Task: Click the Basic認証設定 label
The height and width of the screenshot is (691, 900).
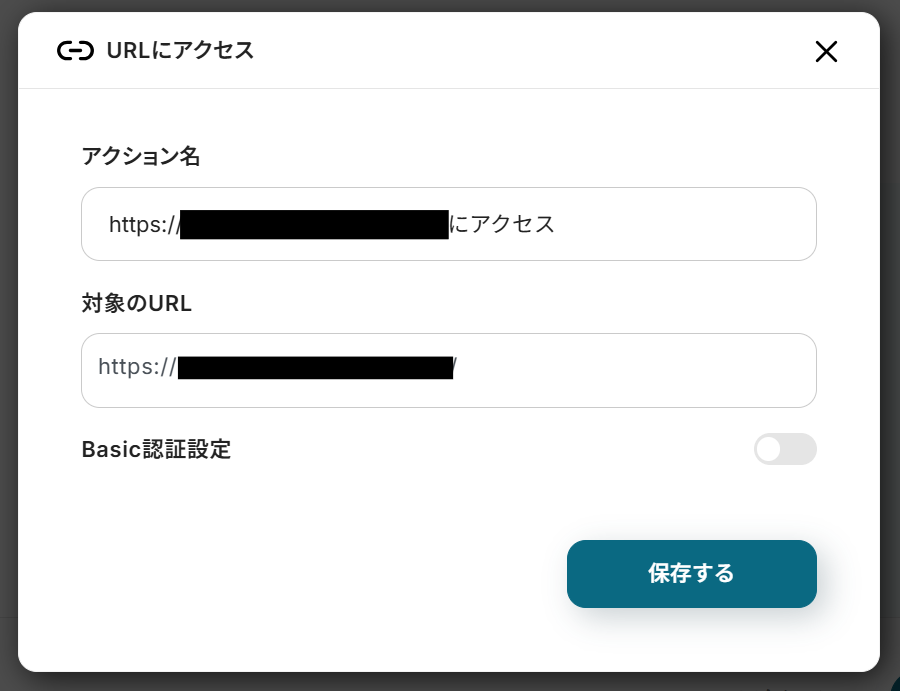Action: 155,449
